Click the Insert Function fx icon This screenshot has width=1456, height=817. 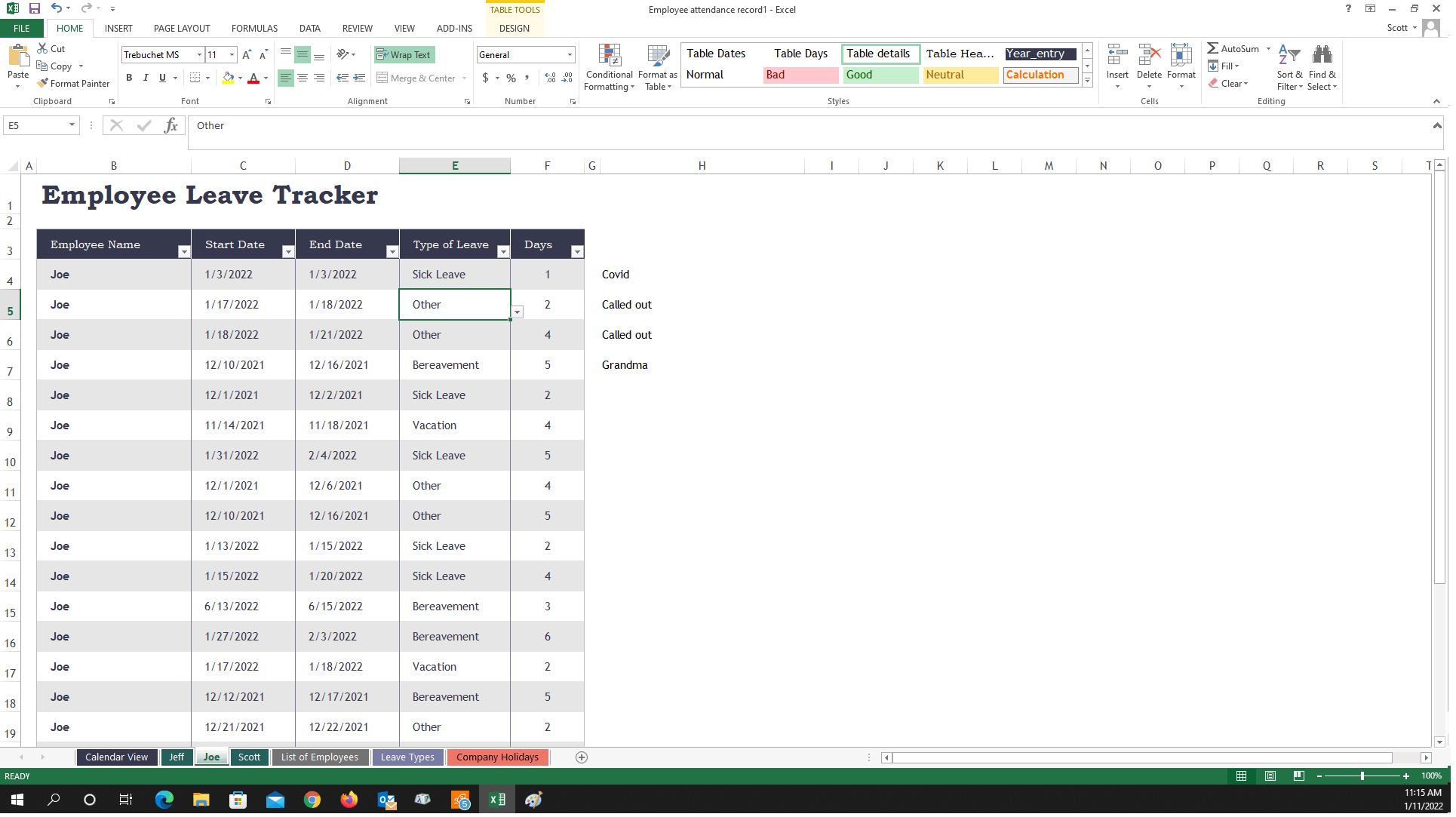point(170,126)
